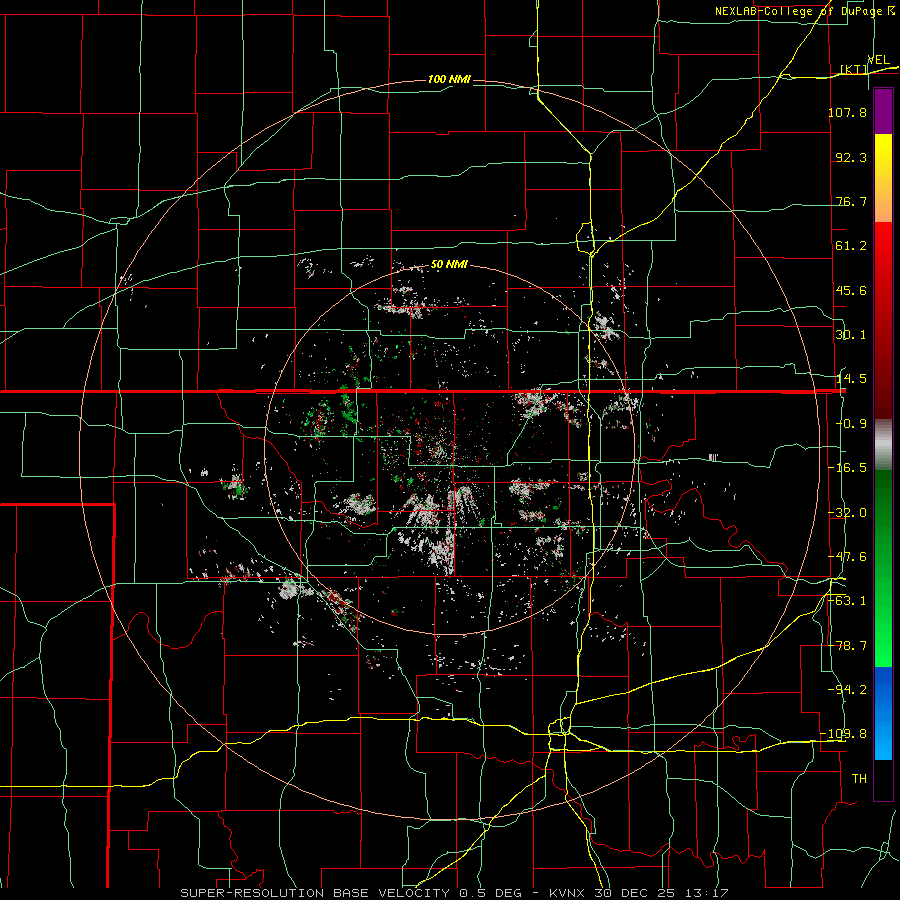Click the -109.8 scale value
This screenshot has width=900, height=900.
click(844, 734)
